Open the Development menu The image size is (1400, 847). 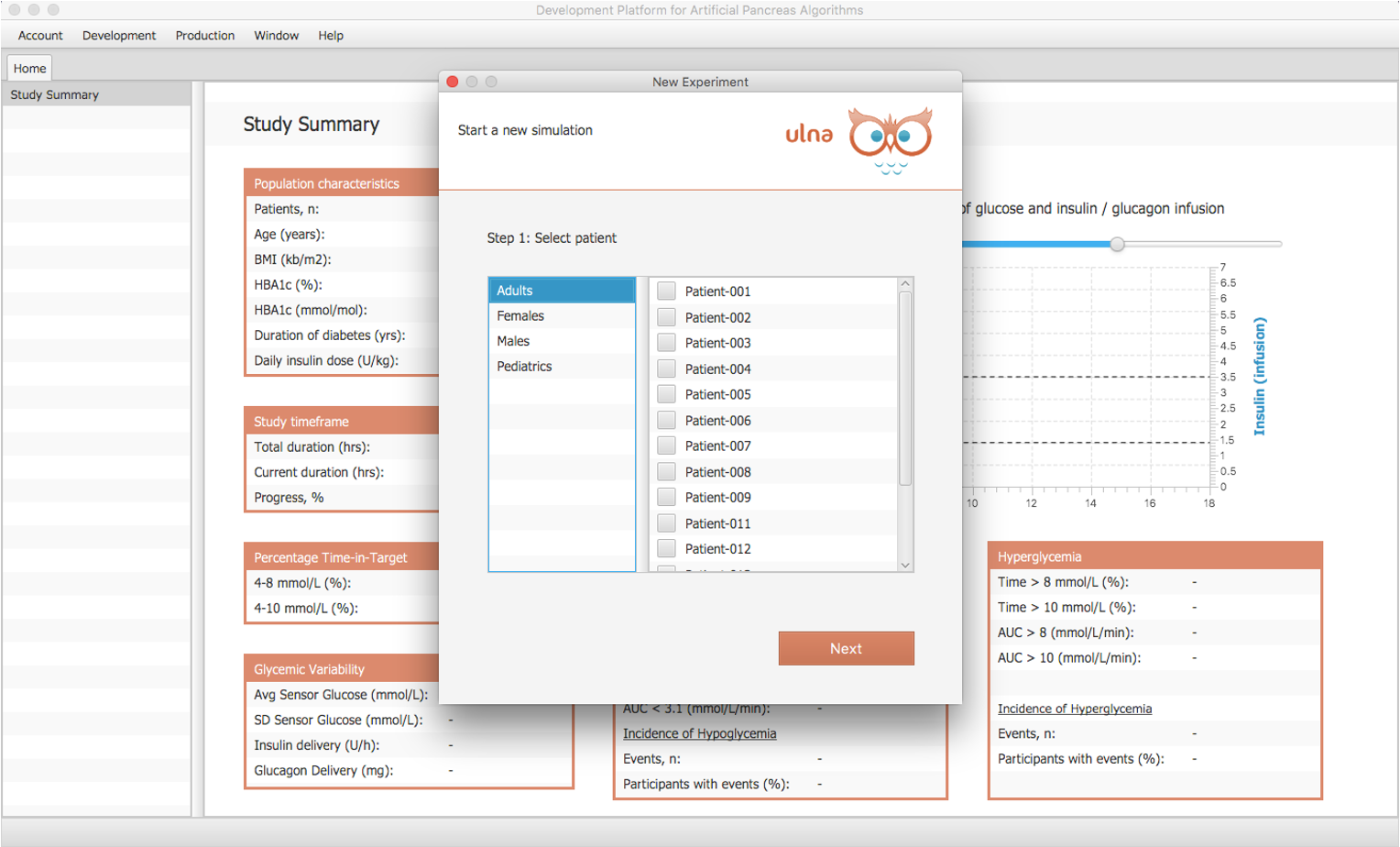tap(119, 36)
